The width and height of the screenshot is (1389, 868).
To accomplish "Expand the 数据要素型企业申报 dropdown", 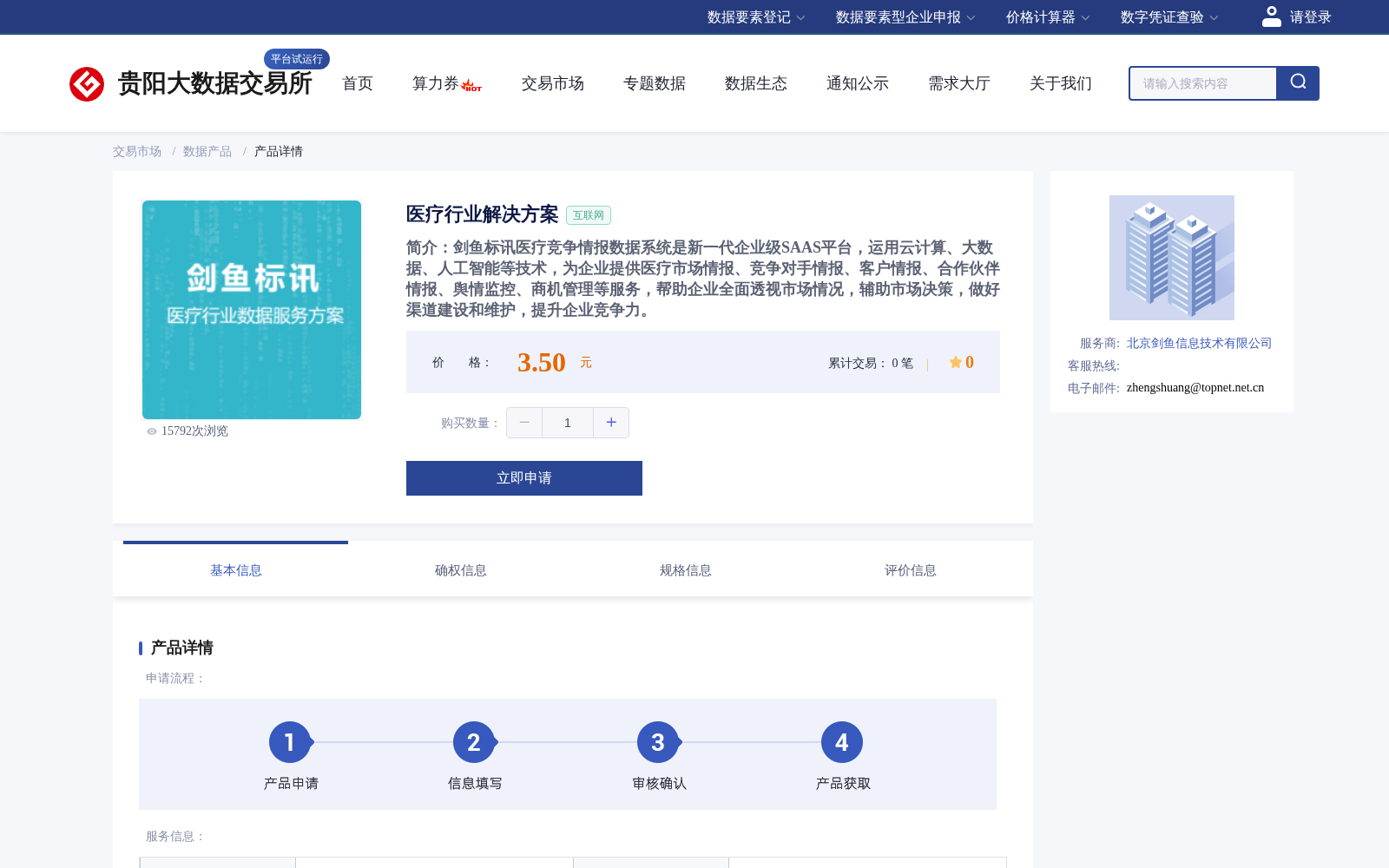I will click(x=905, y=17).
